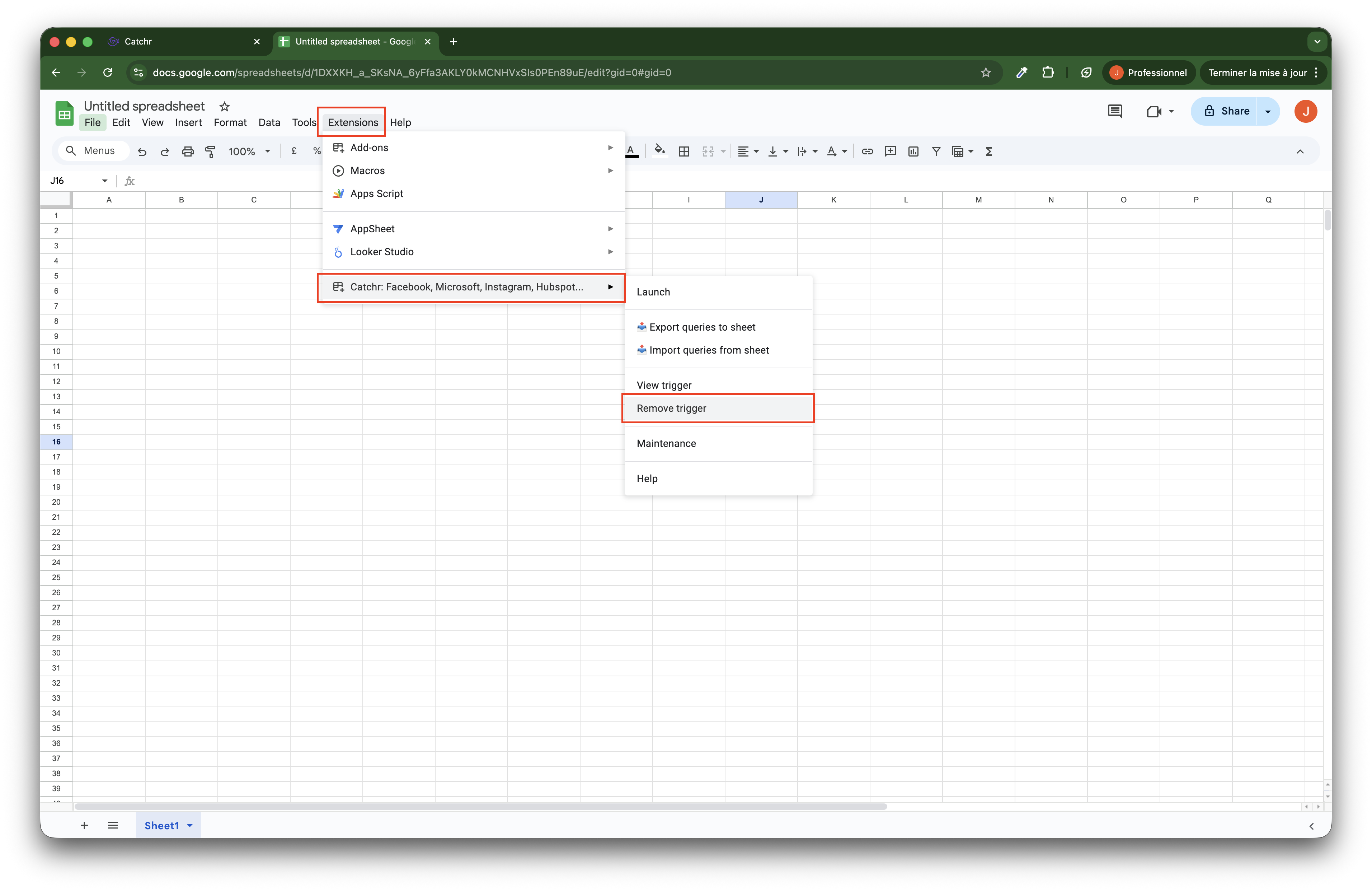1372x891 pixels.
Task: Click the insert chart icon
Action: click(913, 152)
